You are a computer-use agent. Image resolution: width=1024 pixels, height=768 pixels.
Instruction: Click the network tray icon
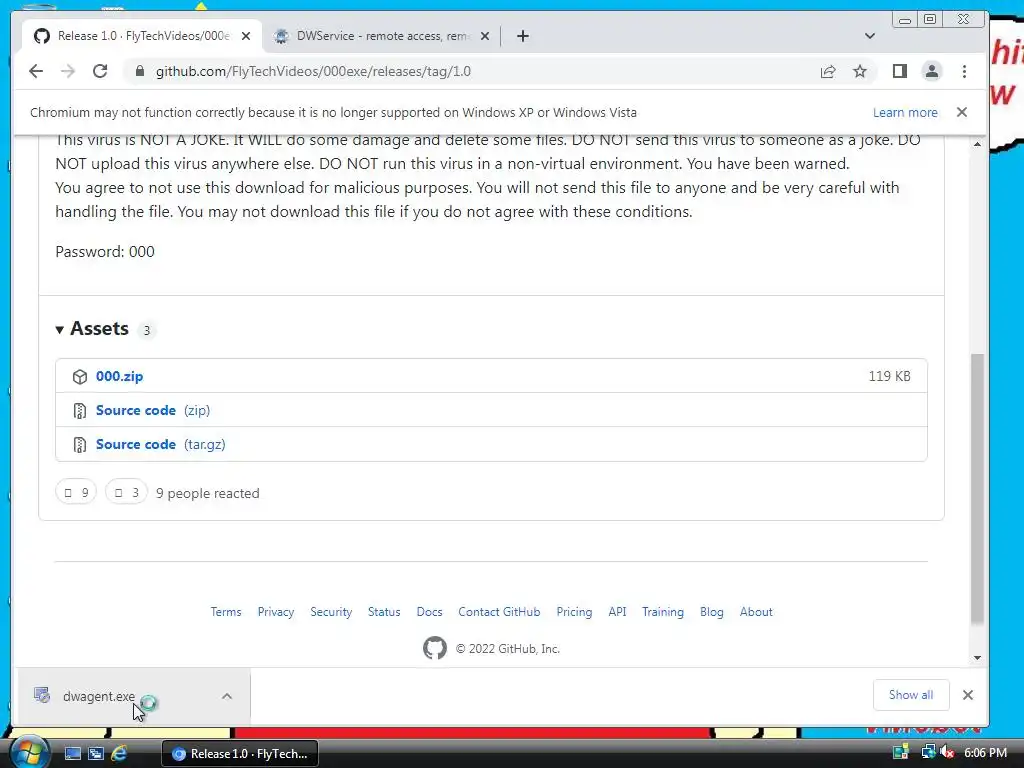[x=927, y=752]
